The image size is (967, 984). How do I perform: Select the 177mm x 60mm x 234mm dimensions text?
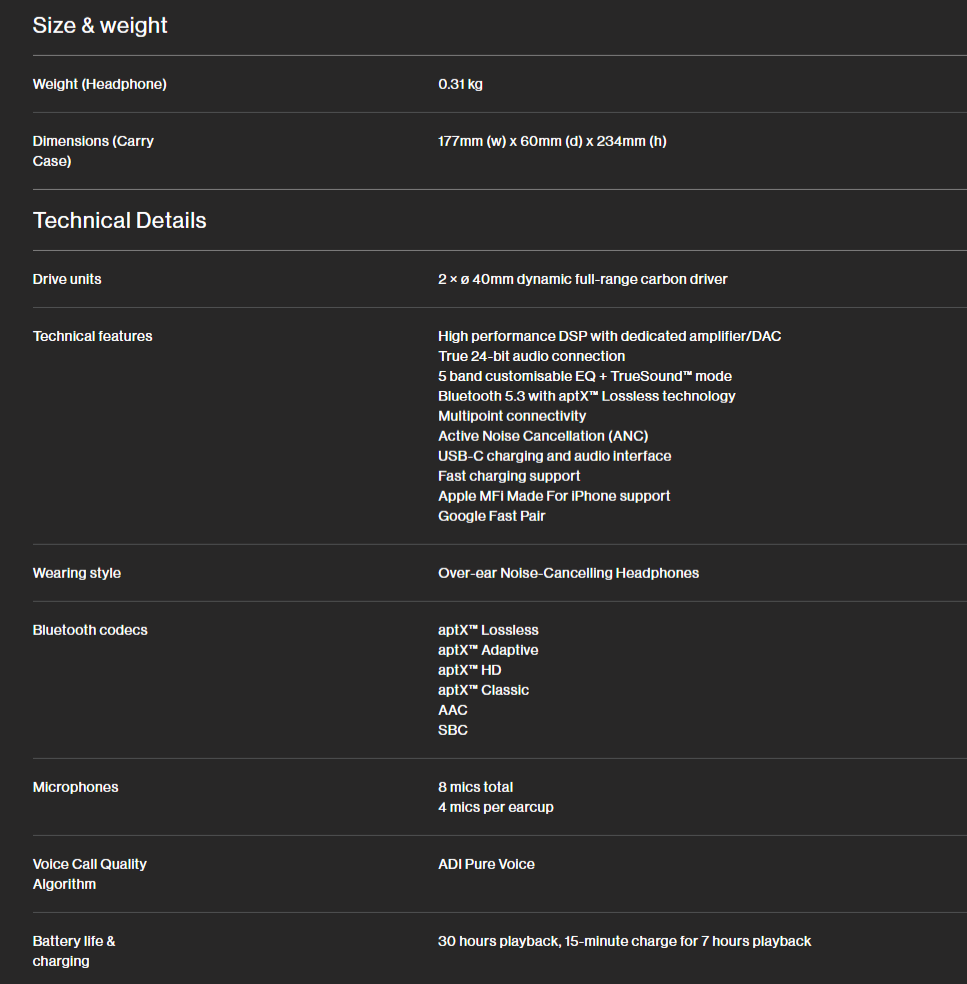[x=552, y=141]
